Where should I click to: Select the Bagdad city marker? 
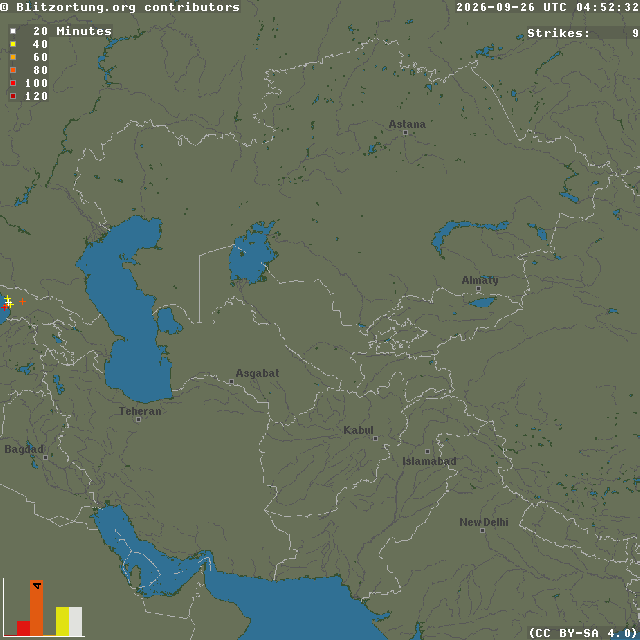click(x=45, y=458)
